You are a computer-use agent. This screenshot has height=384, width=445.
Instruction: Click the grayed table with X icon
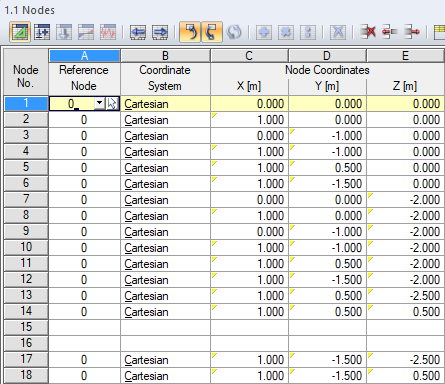coord(338,32)
